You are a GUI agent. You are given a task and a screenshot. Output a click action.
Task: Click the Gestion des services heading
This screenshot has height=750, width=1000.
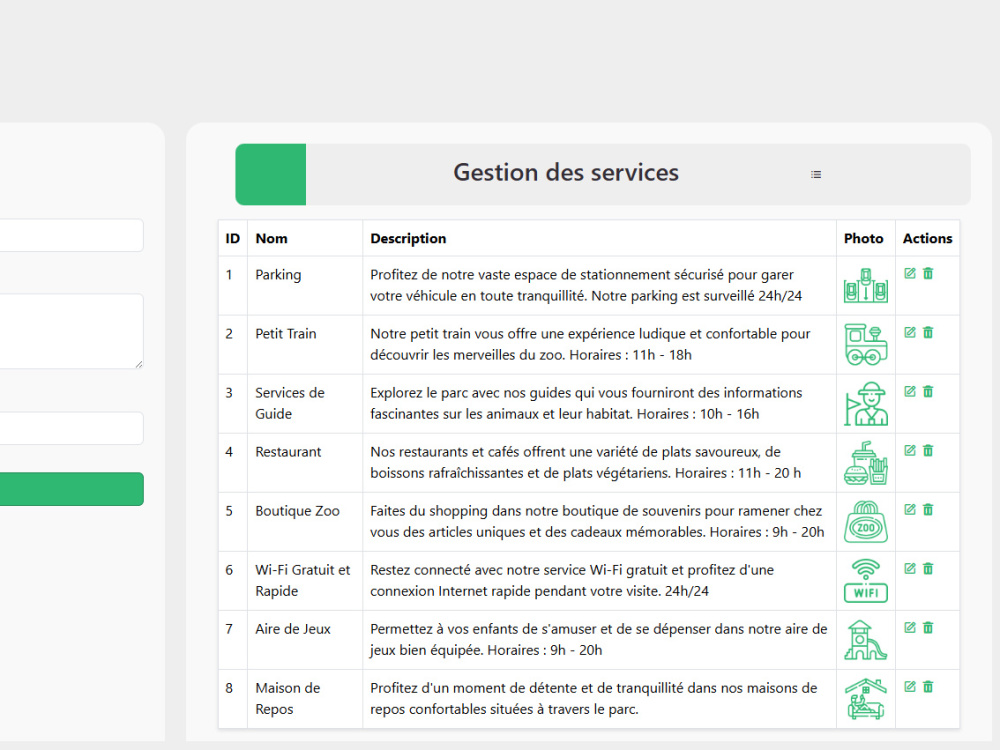[566, 173]
